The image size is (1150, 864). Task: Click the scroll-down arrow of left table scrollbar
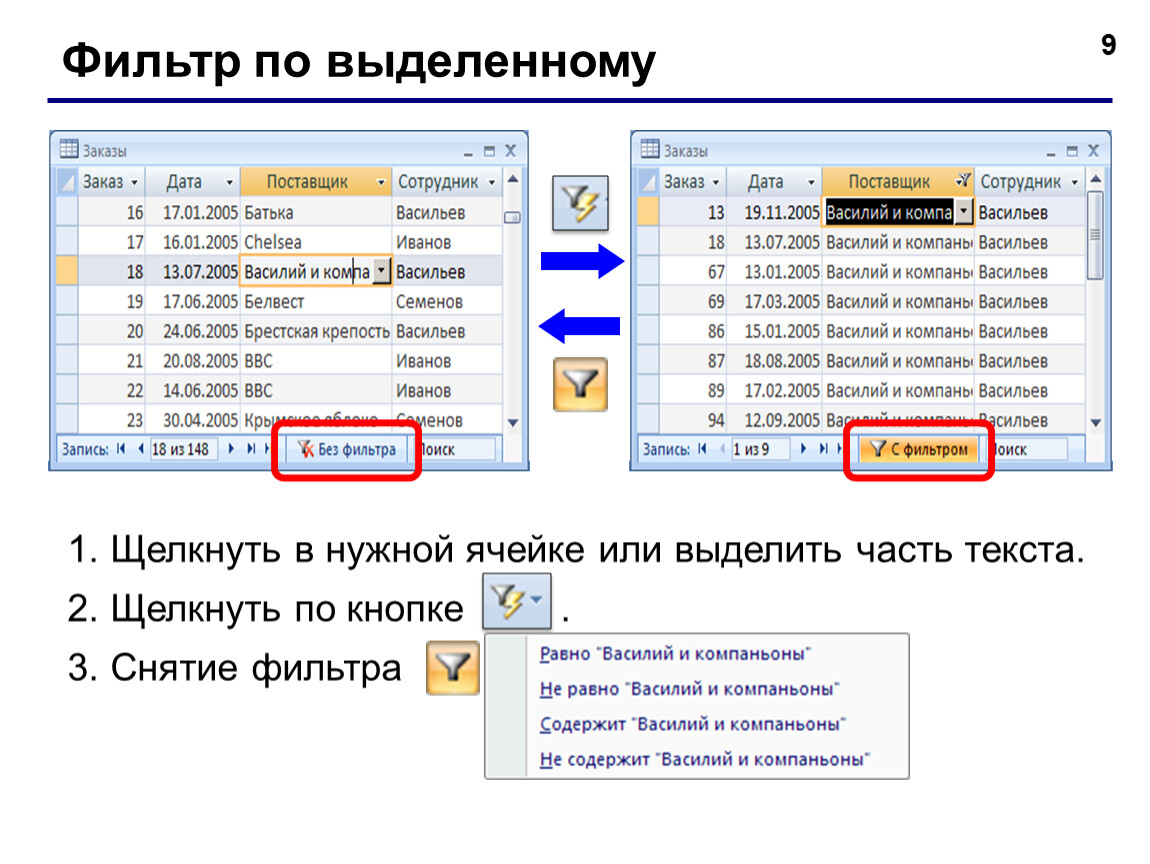click(513, 422)
